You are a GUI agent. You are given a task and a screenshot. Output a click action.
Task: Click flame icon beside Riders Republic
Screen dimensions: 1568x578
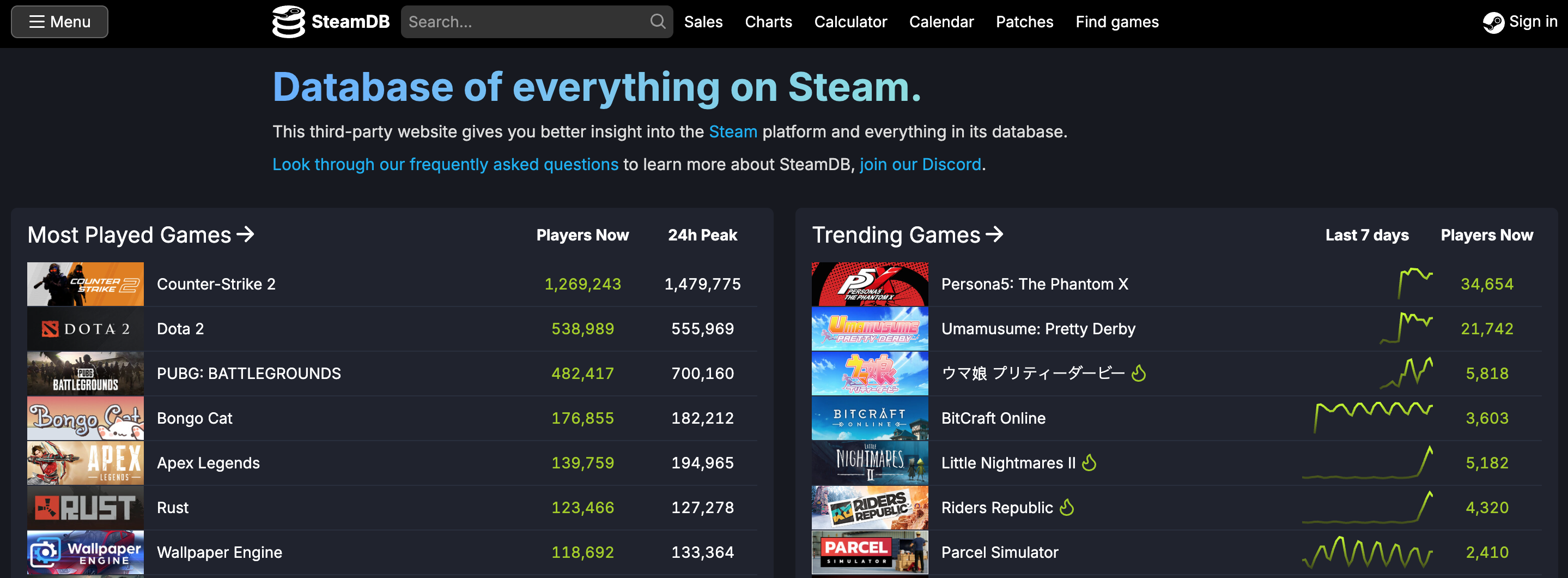pos(1067,507)
